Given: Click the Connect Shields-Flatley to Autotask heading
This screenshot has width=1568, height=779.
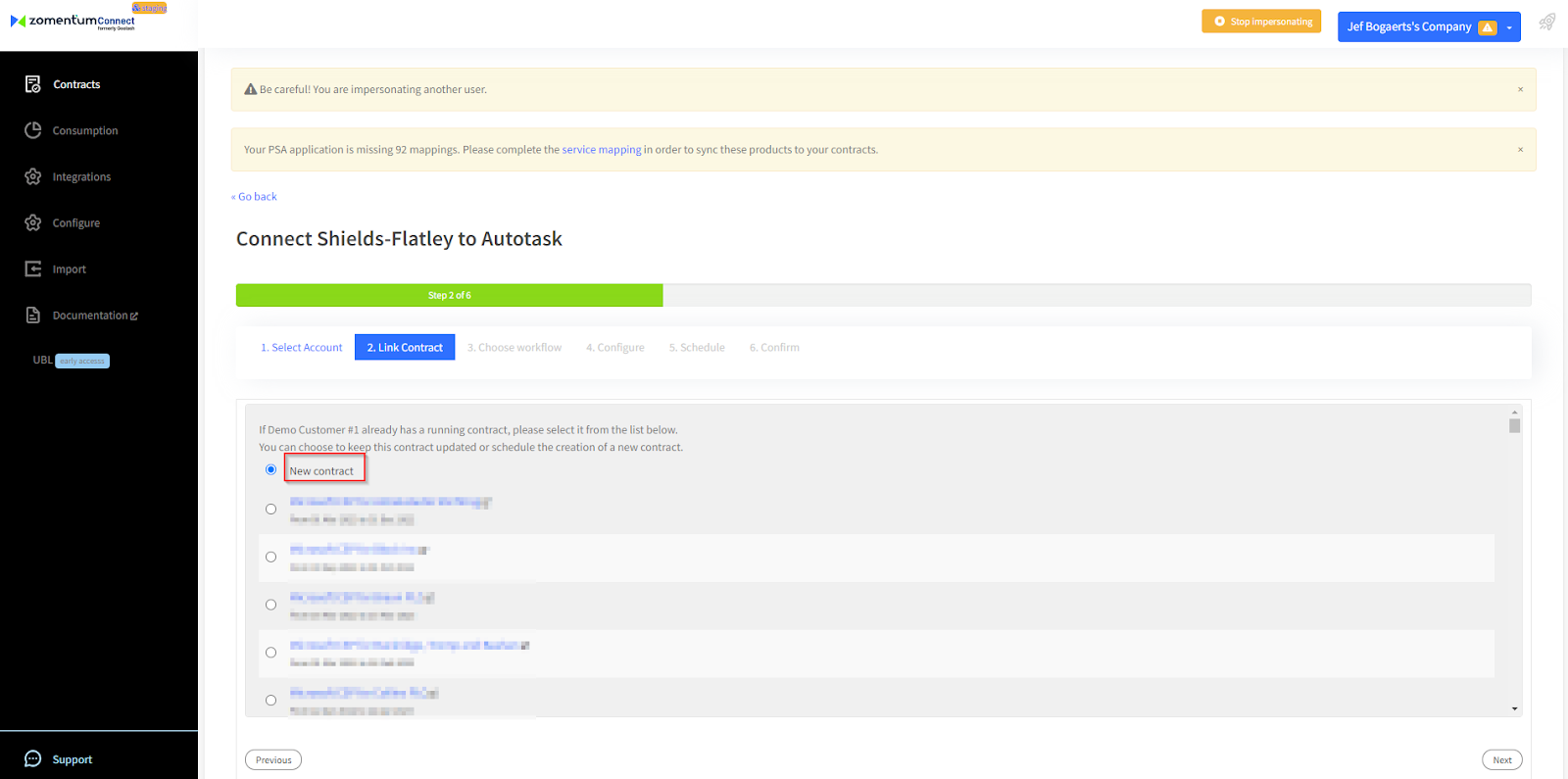Looking at the screenshot, I should coord(399,239).
